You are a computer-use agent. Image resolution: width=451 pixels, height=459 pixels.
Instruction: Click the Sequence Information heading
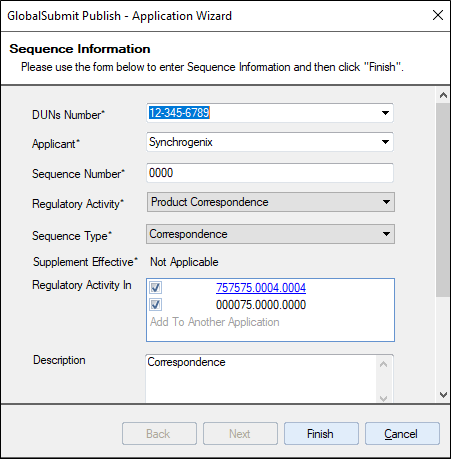pos(80,49)
